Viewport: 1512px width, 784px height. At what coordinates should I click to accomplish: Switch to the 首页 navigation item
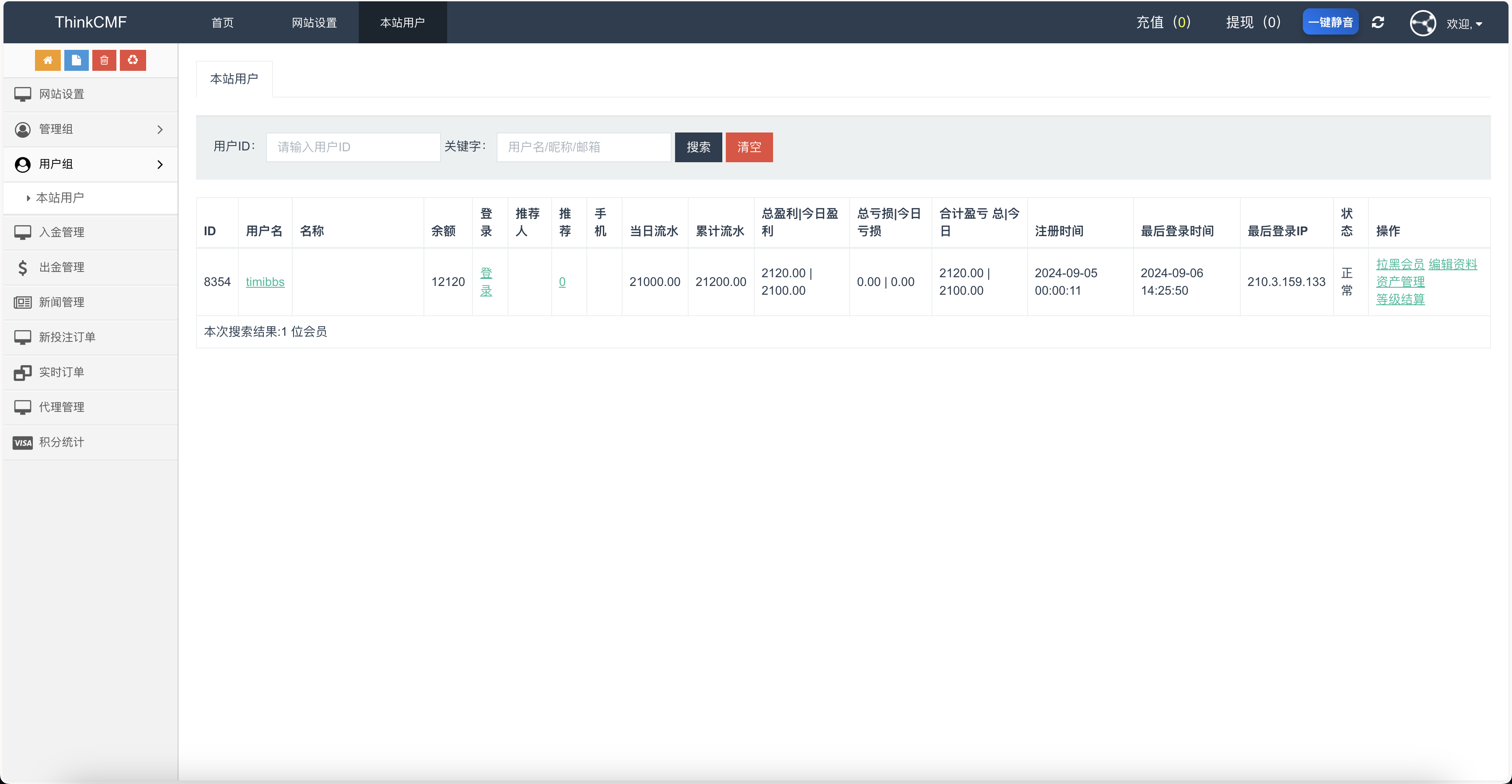point(222,22)
